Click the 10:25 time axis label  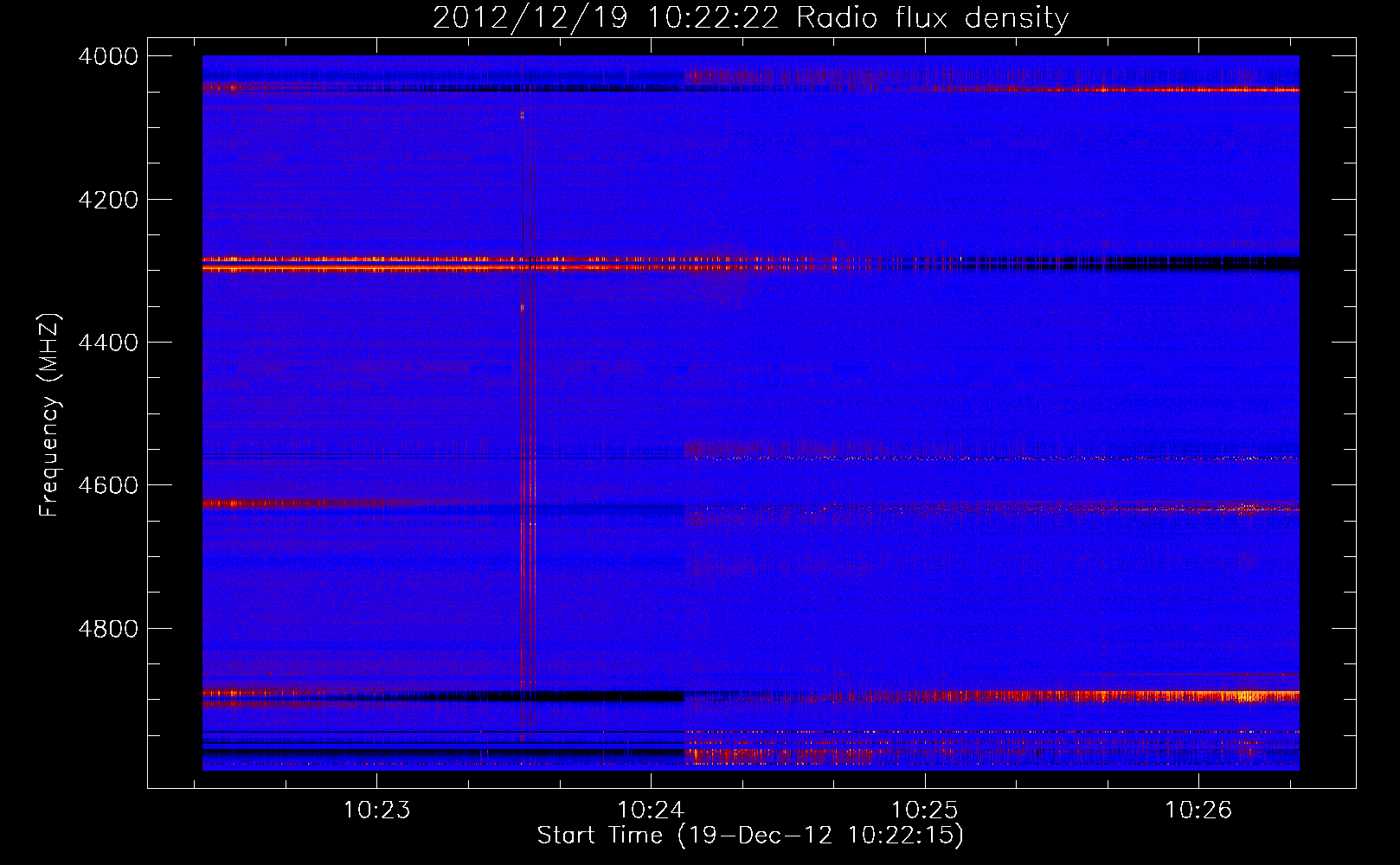pos(925,811)
